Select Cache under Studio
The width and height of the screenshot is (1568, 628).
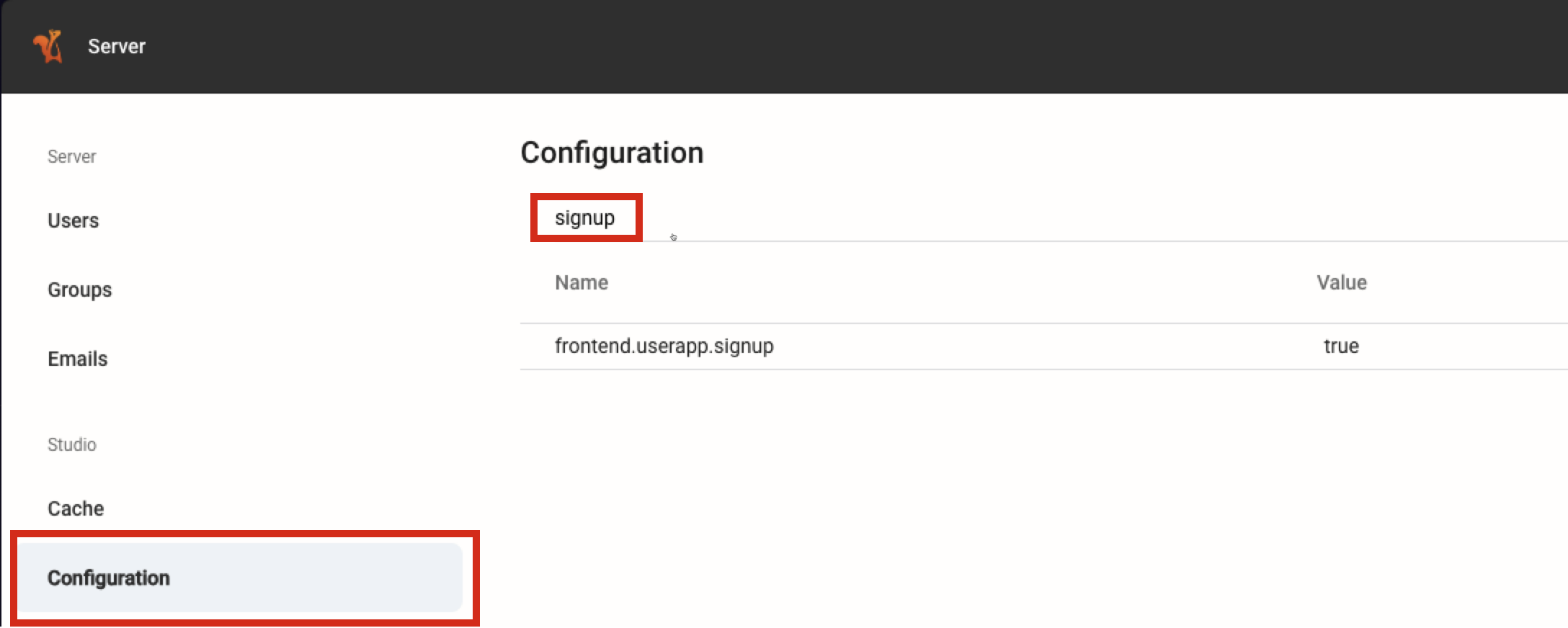pyautogui.click(x=76, y=508)
